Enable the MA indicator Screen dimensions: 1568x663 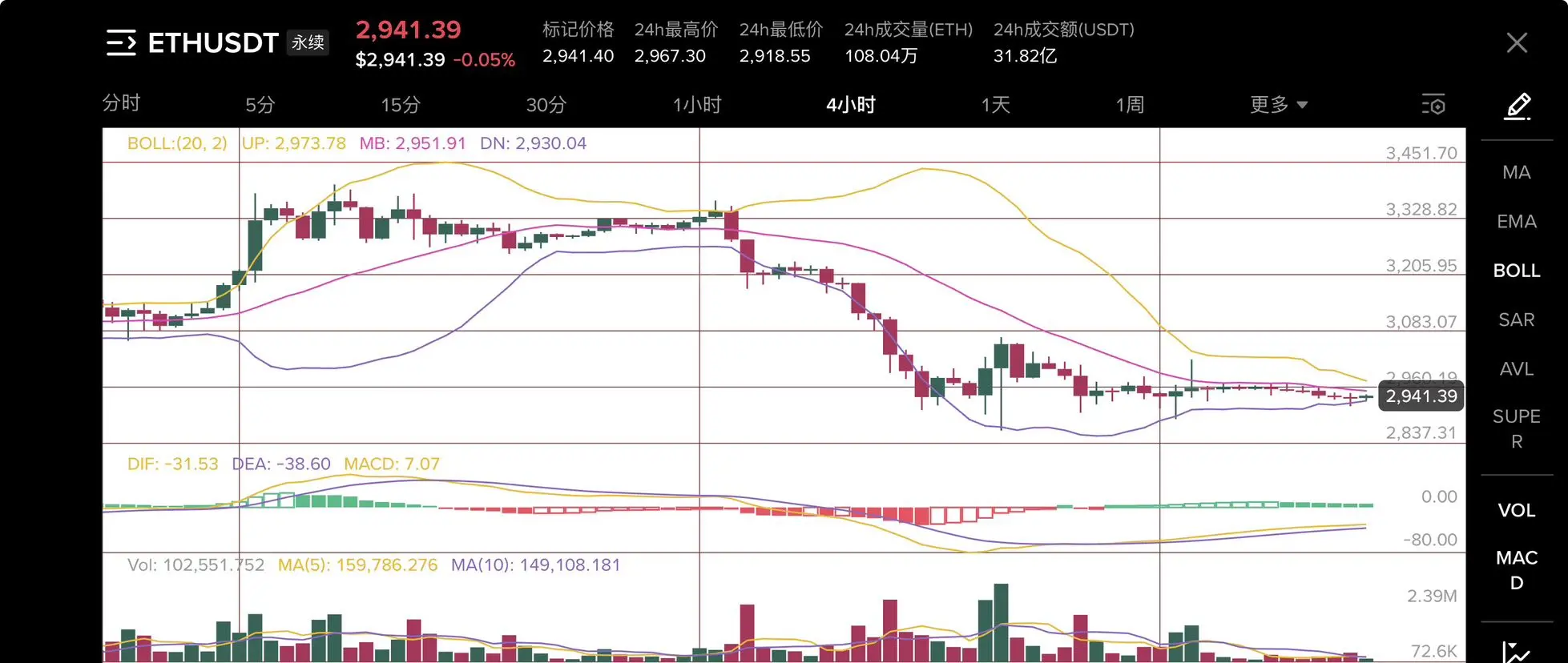(x=1517, y=172)
